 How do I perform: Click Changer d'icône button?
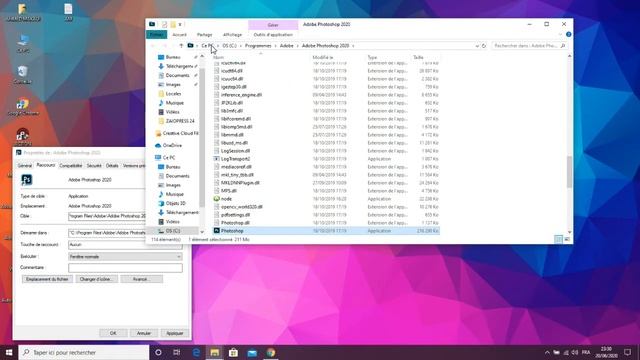click(96, 279)
